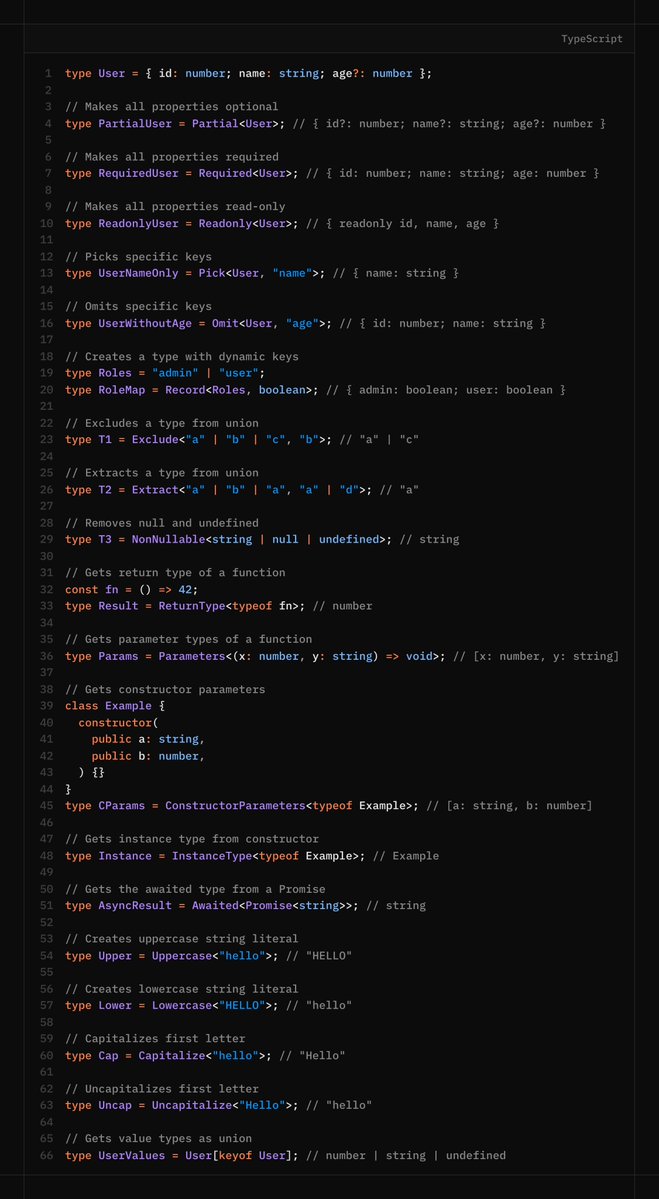Click 'UserWithoutAge' type name
This screenshot has height=1199, width=659.
click(x=145, y=323)
